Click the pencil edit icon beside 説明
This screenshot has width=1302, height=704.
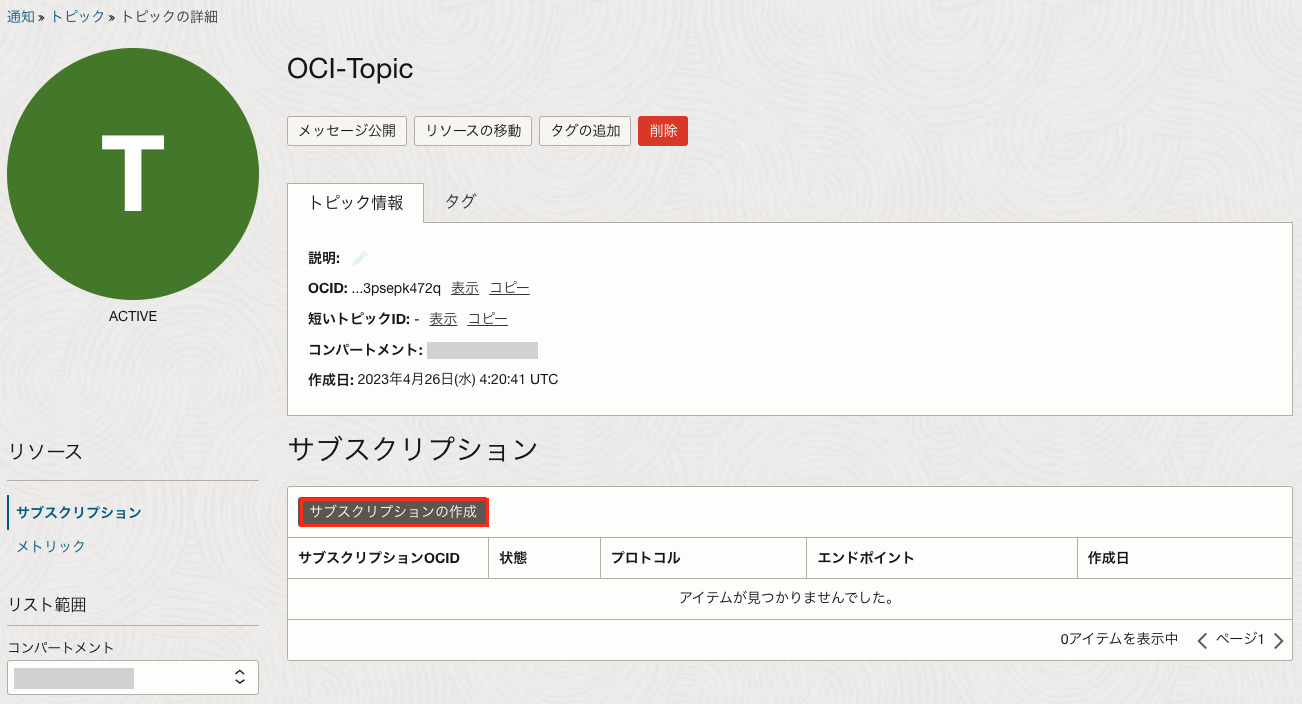(360, 258)
